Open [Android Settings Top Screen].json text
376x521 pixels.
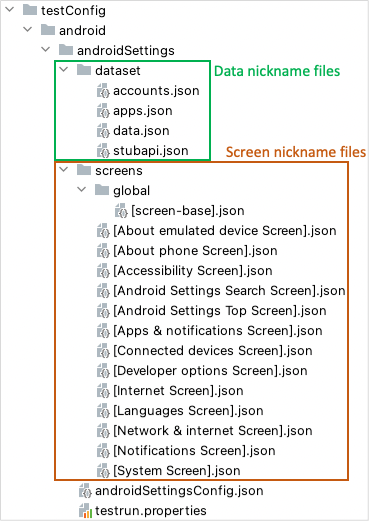(x=220, y=311)
